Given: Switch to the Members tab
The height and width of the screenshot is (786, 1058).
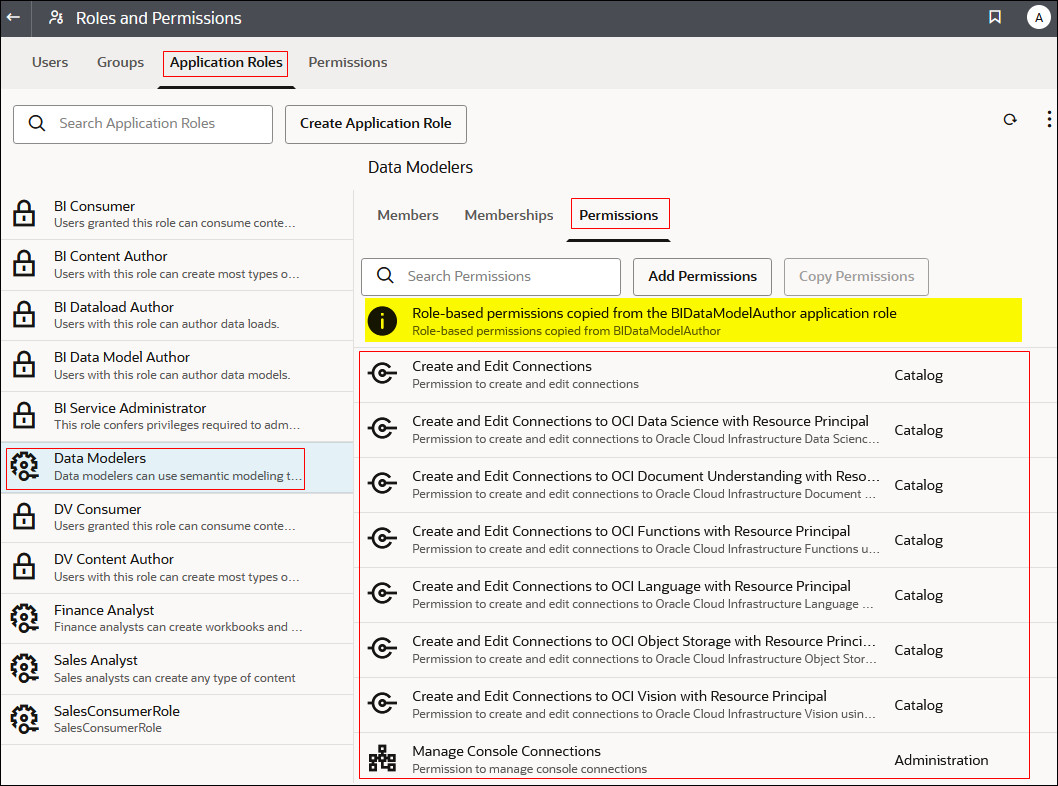Looking at the screenshot, I should click(x=407, y=214).
